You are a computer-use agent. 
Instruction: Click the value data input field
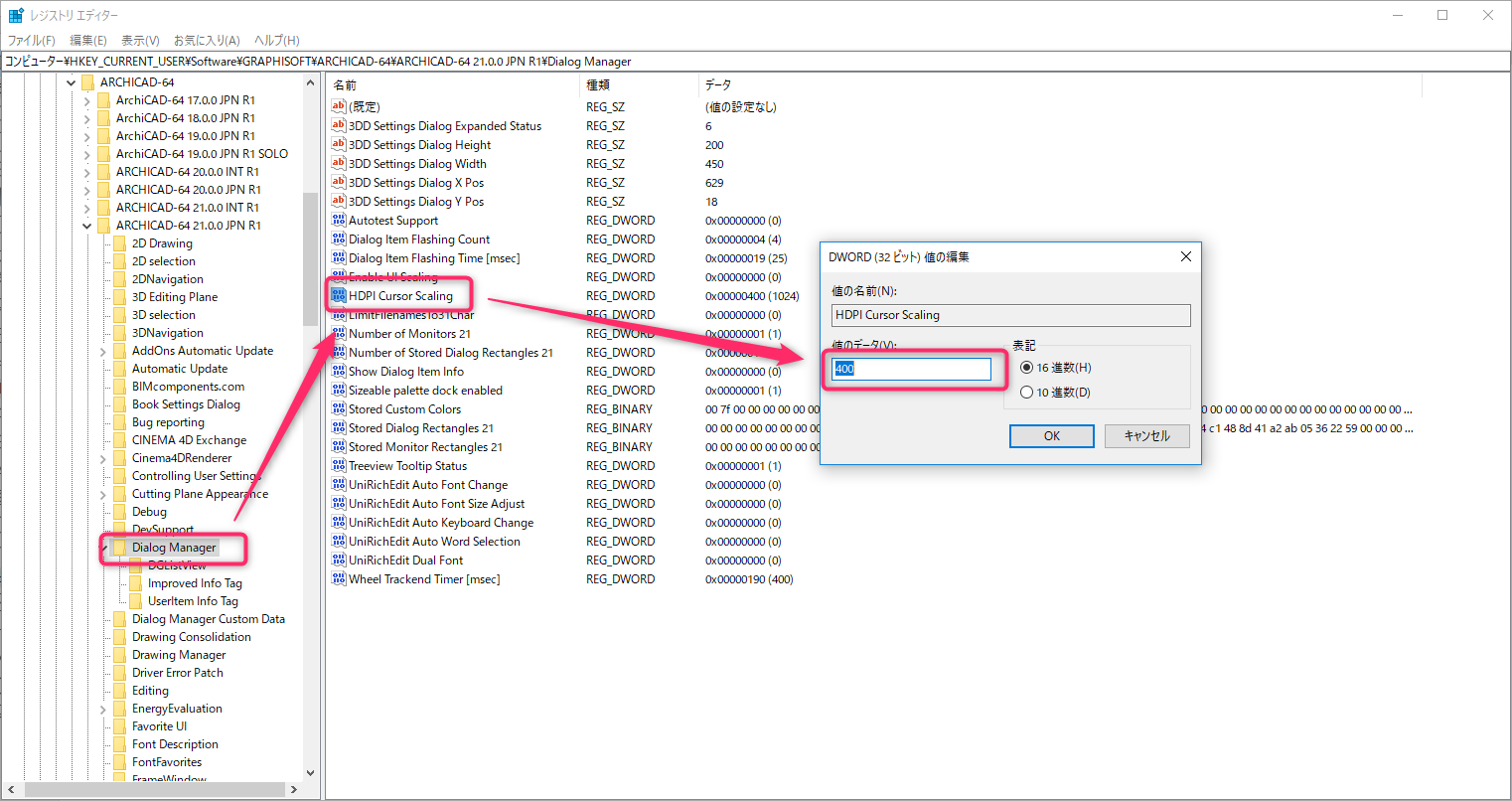pyautogui.click(x=911, y=369)
